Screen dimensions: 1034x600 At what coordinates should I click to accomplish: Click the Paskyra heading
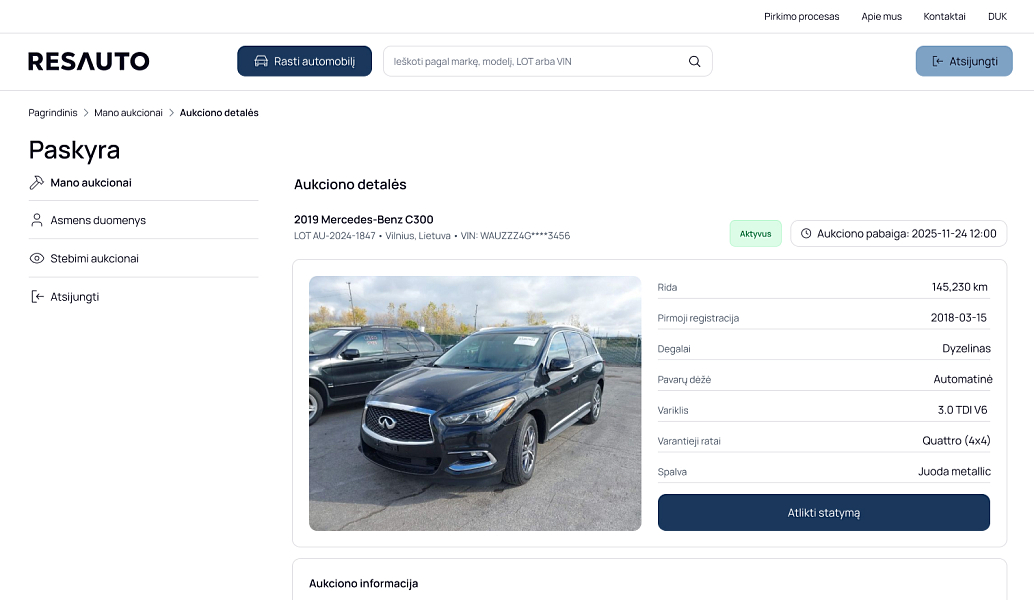click(x=74, y=150)
